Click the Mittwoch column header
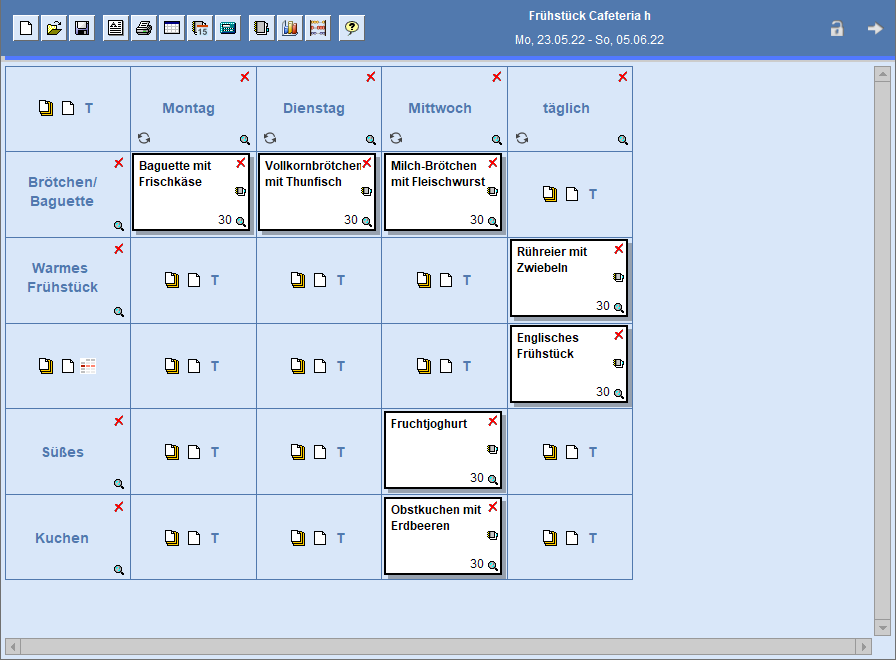This screenshot has height=660, width=896. (438, 108)
